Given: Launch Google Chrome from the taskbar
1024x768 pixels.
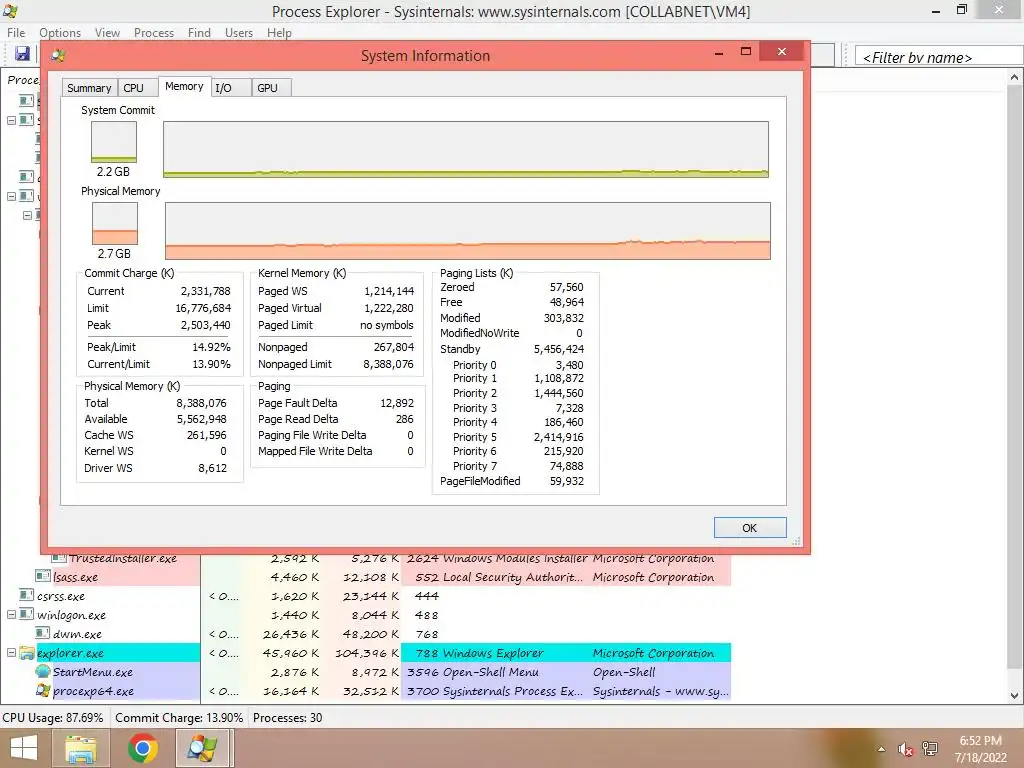Looking at the screenshot, I should click(142, 748).
